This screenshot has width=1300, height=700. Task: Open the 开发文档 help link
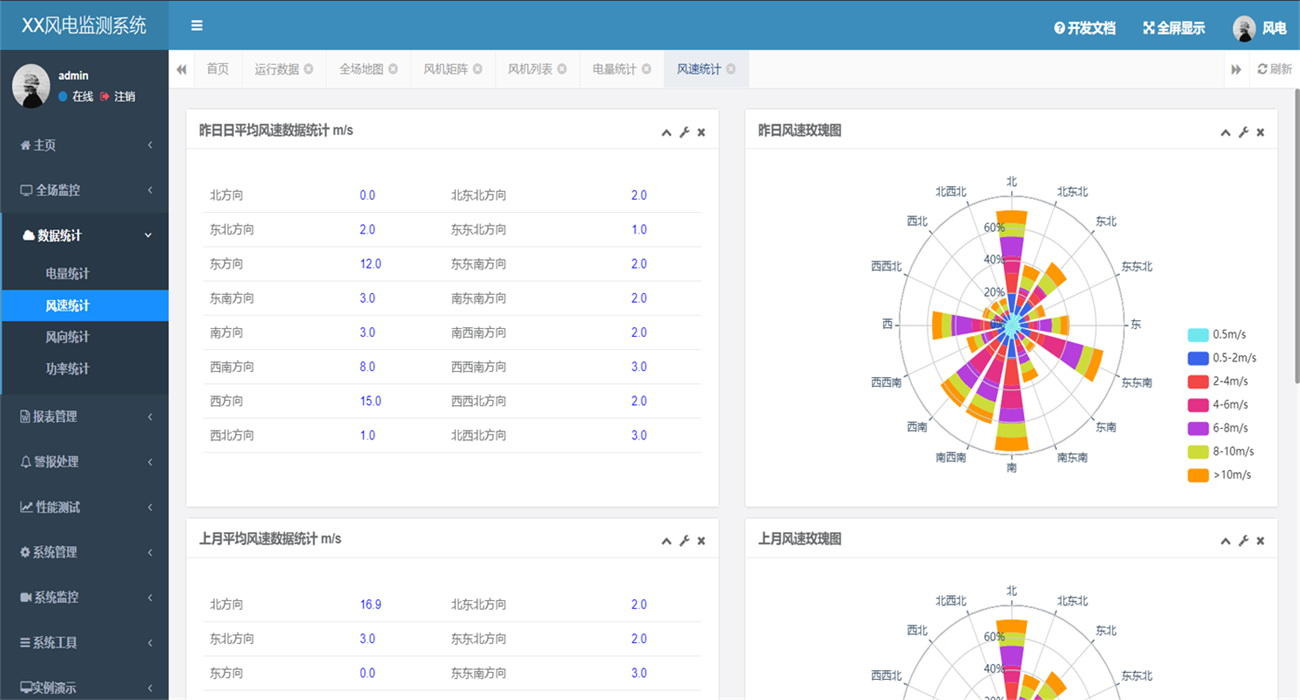tap(1085, 28)
